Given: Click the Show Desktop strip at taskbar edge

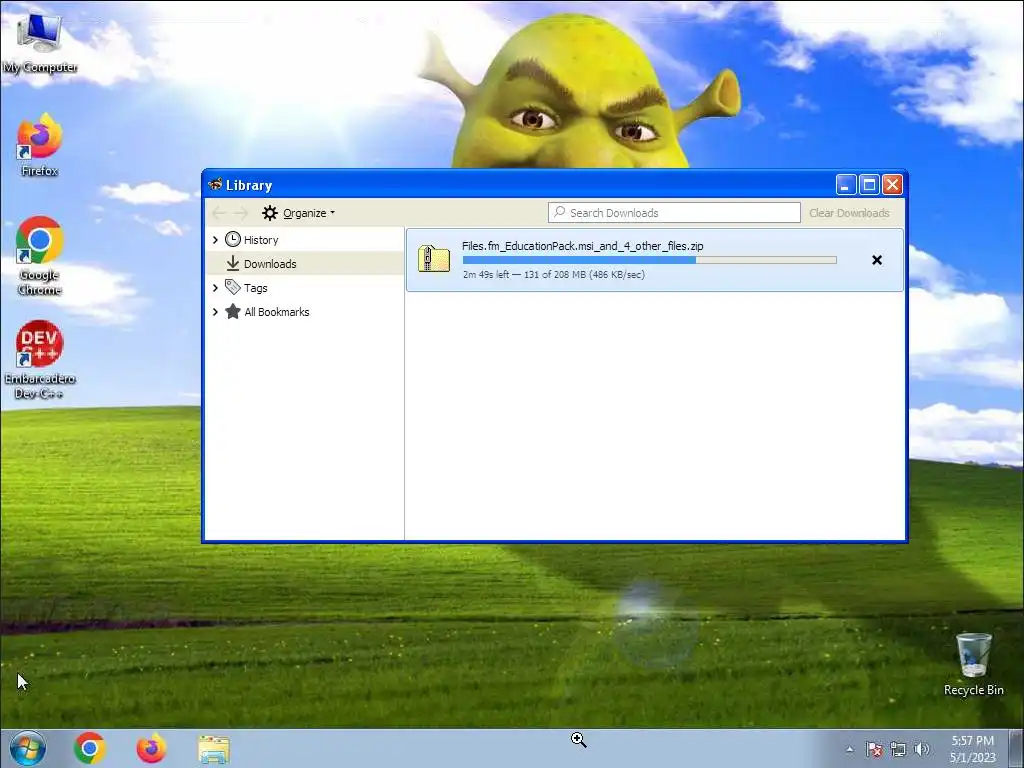Looking at the screenshot, I should point(1017,748).
